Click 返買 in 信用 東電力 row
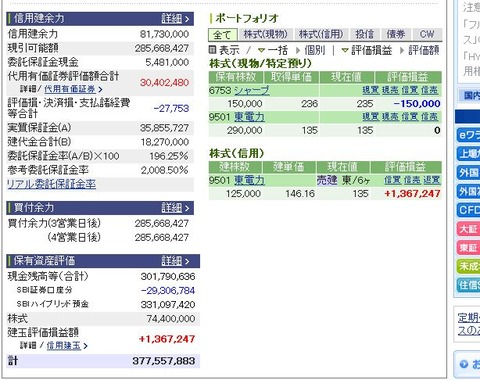This screenshot has height=380, width=480. point(432,180)
